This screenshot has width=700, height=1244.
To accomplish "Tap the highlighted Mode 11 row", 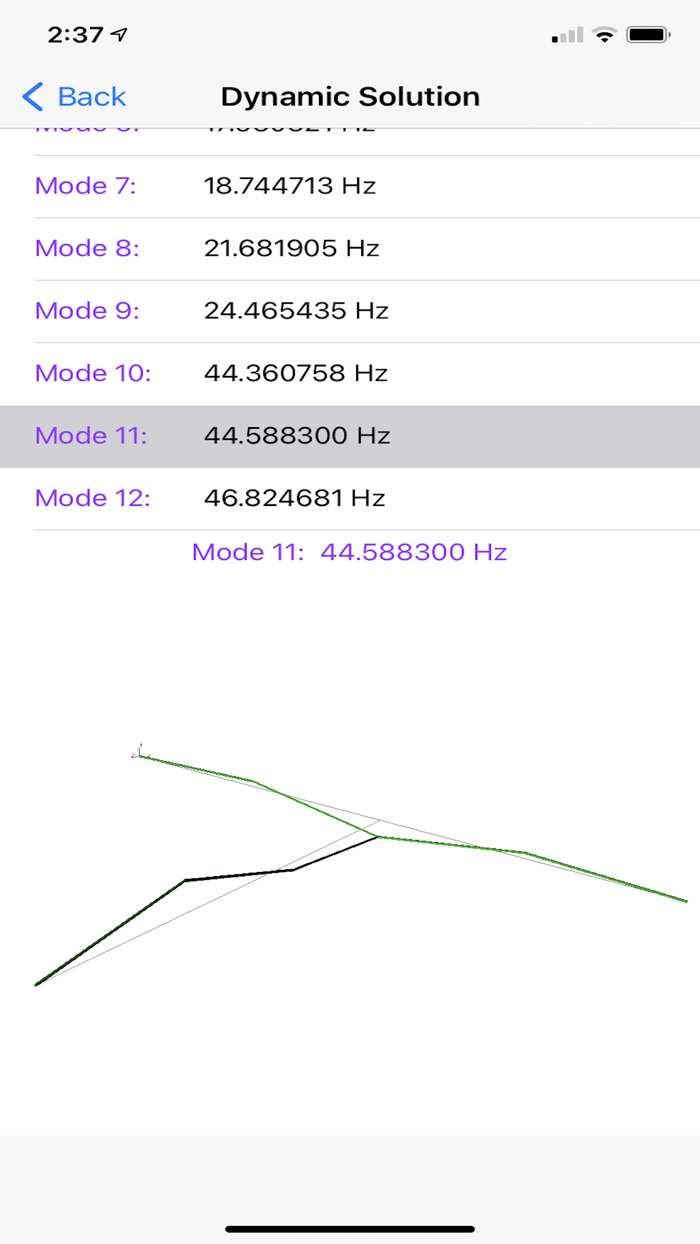I will click(x=350, y=436).
